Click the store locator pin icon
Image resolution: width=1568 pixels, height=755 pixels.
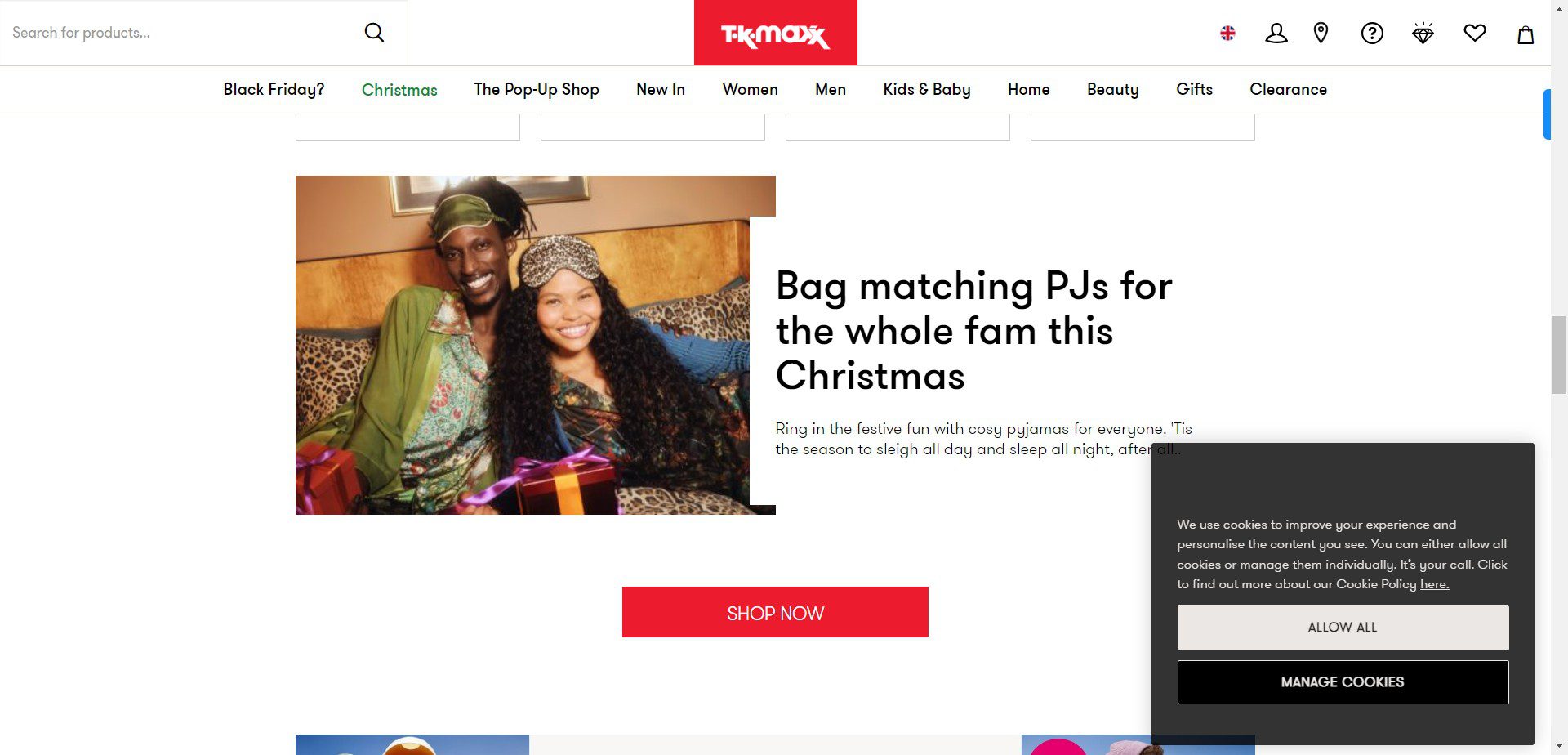click(1321, 33)
